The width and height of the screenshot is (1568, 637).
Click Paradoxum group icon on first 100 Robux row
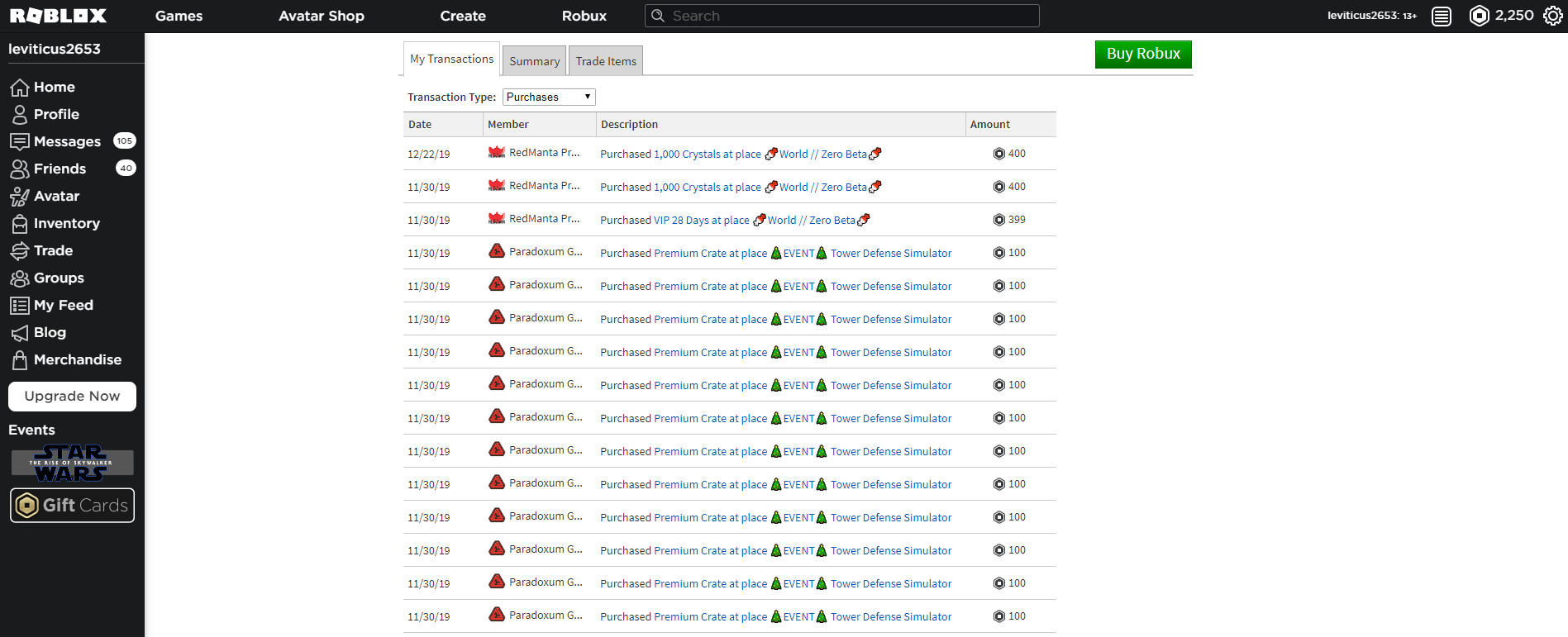pos(497,251)
